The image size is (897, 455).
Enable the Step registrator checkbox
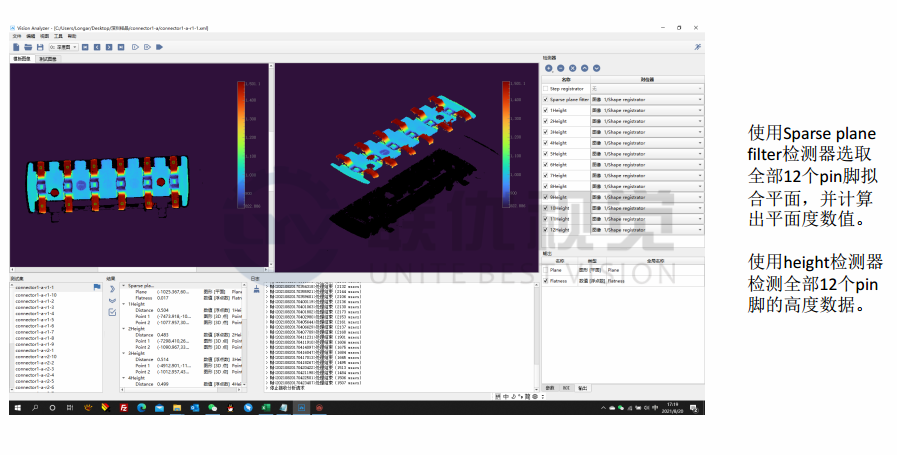coord(546,89)
